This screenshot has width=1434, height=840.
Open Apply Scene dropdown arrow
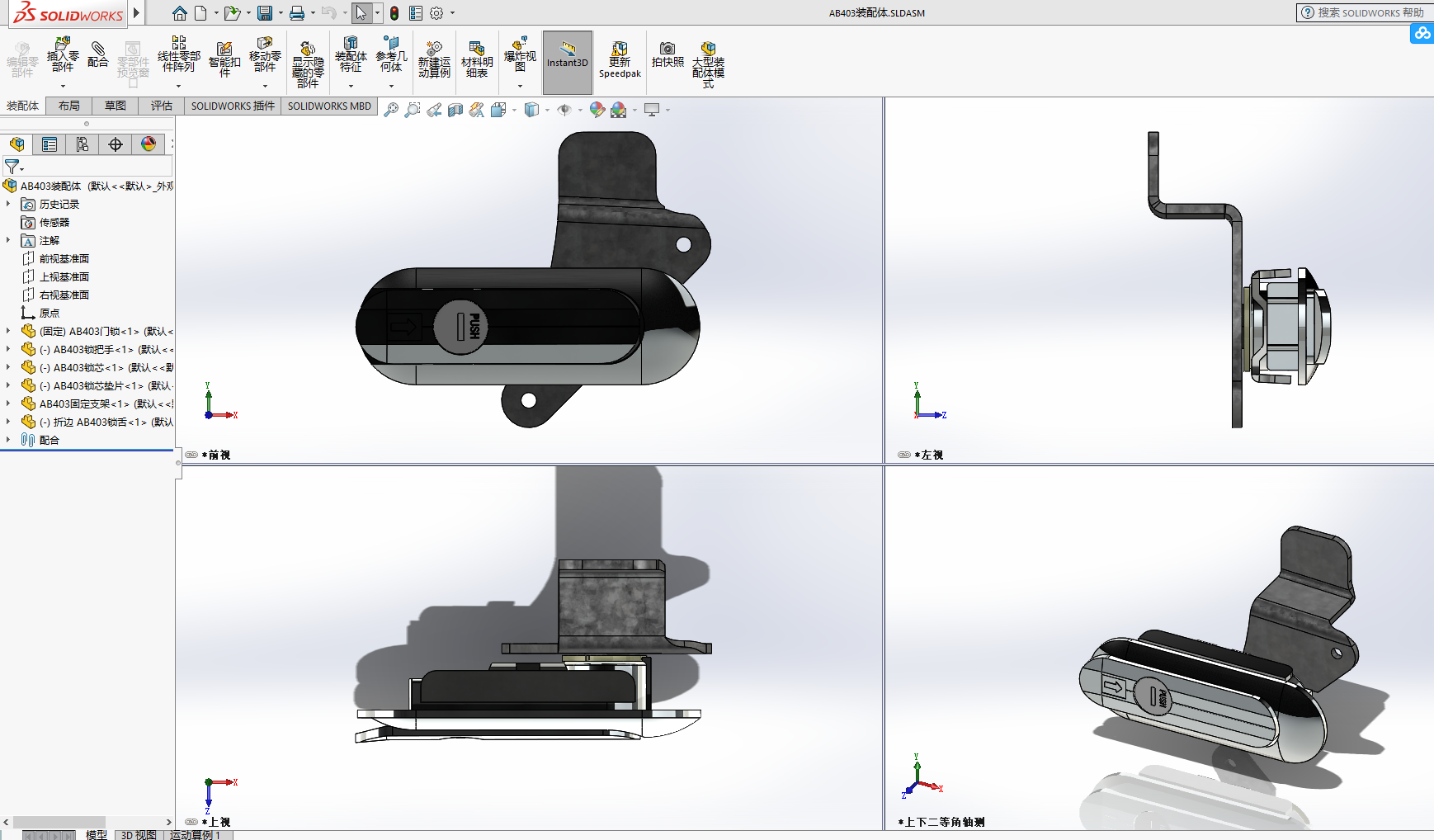tap(634, 110)
